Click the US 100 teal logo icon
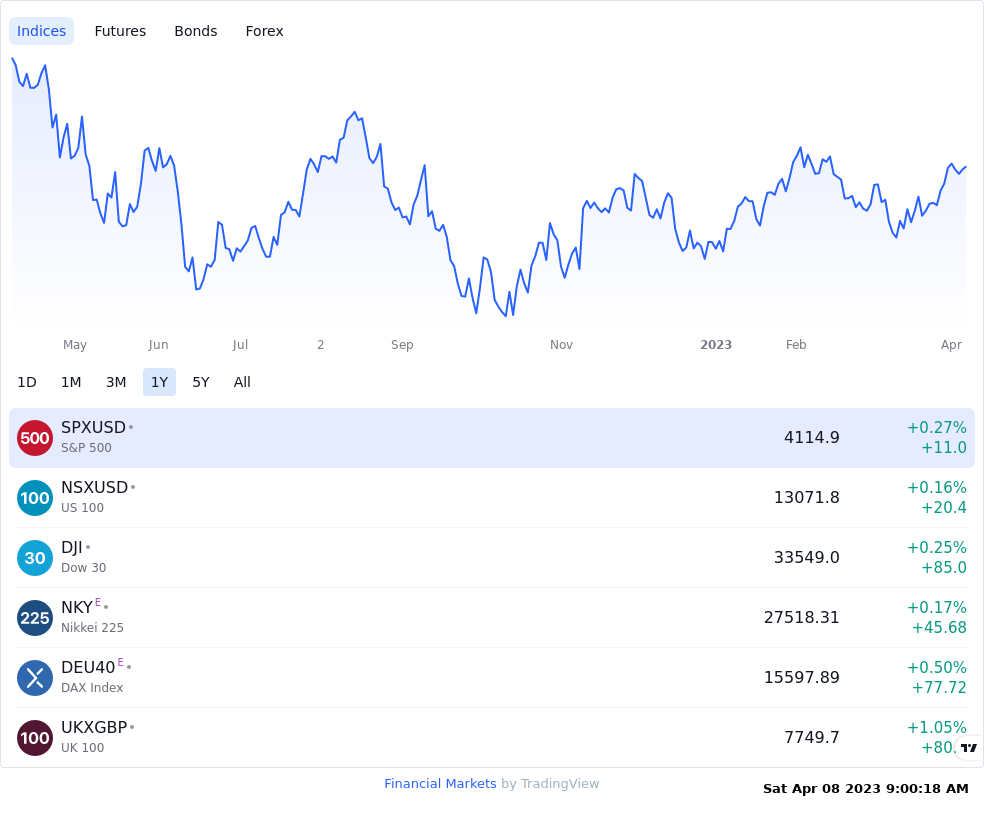The width and height of the screenshot is (984, 820). coord(35,498)
